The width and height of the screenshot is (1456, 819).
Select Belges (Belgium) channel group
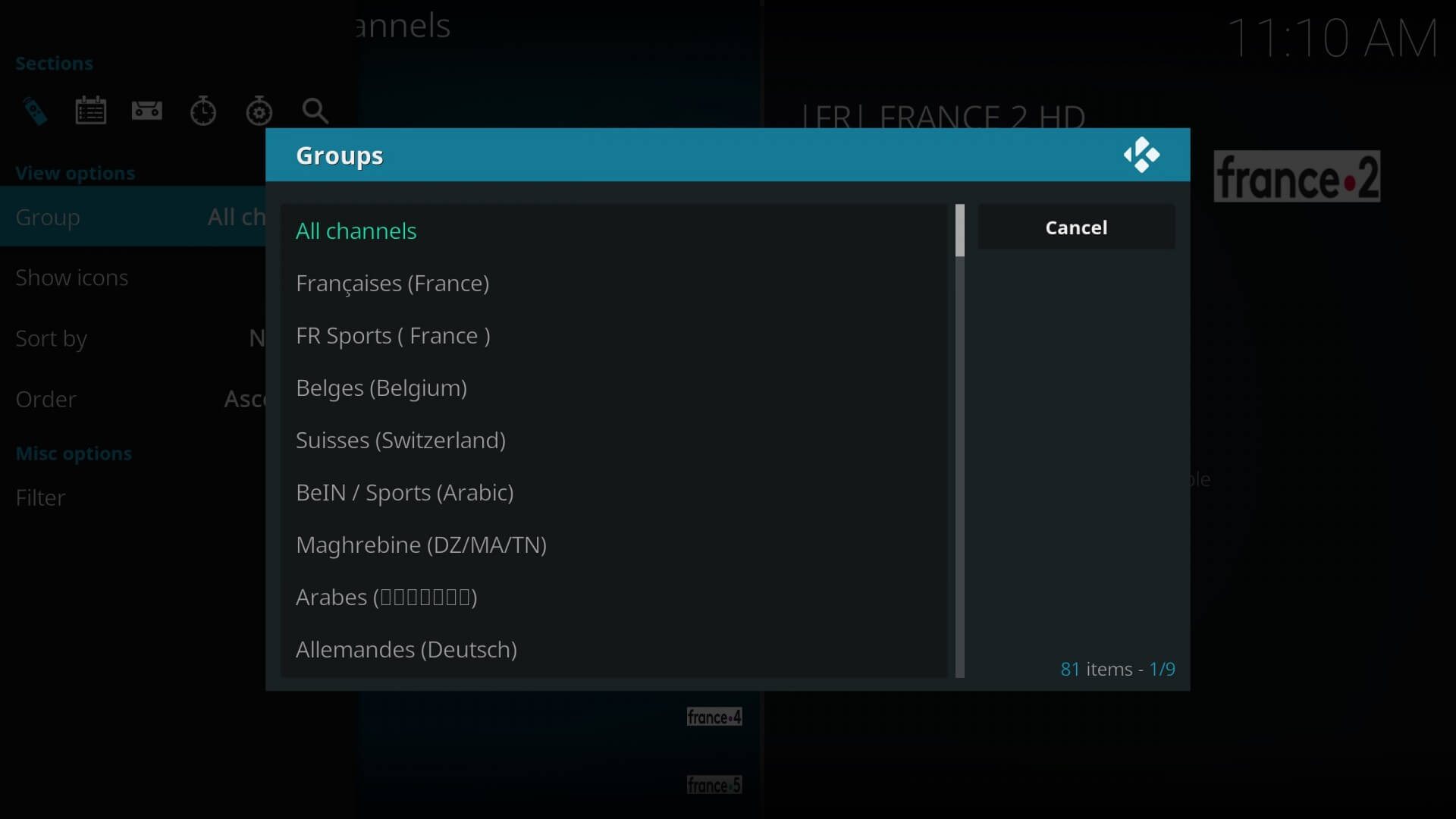coord(381,387)
